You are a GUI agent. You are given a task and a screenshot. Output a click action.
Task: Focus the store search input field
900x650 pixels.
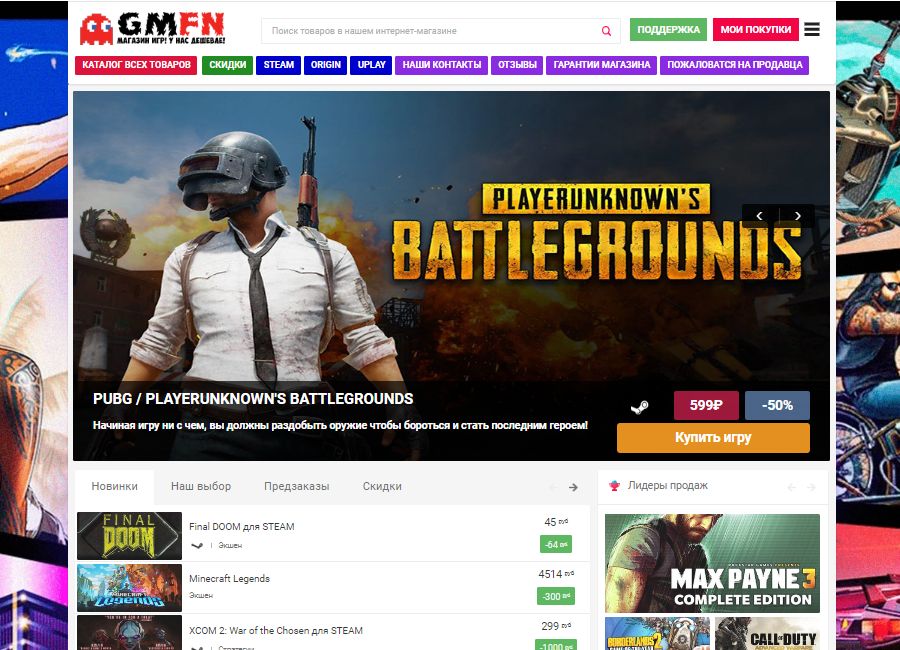tap(440, 31)
